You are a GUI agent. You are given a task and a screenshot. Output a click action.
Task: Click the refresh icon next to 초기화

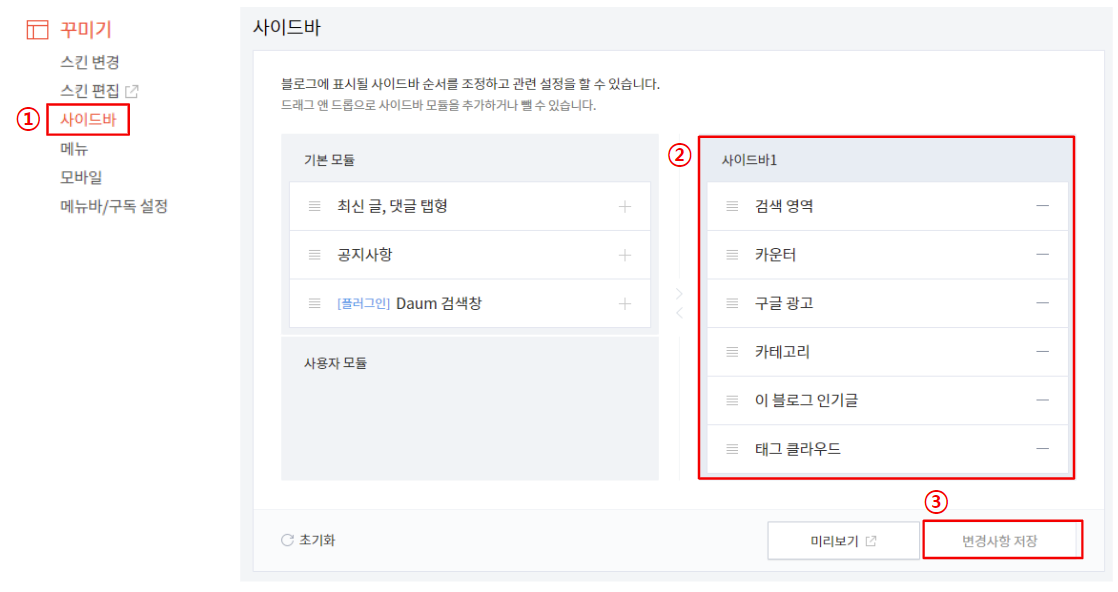pos(288,539)
